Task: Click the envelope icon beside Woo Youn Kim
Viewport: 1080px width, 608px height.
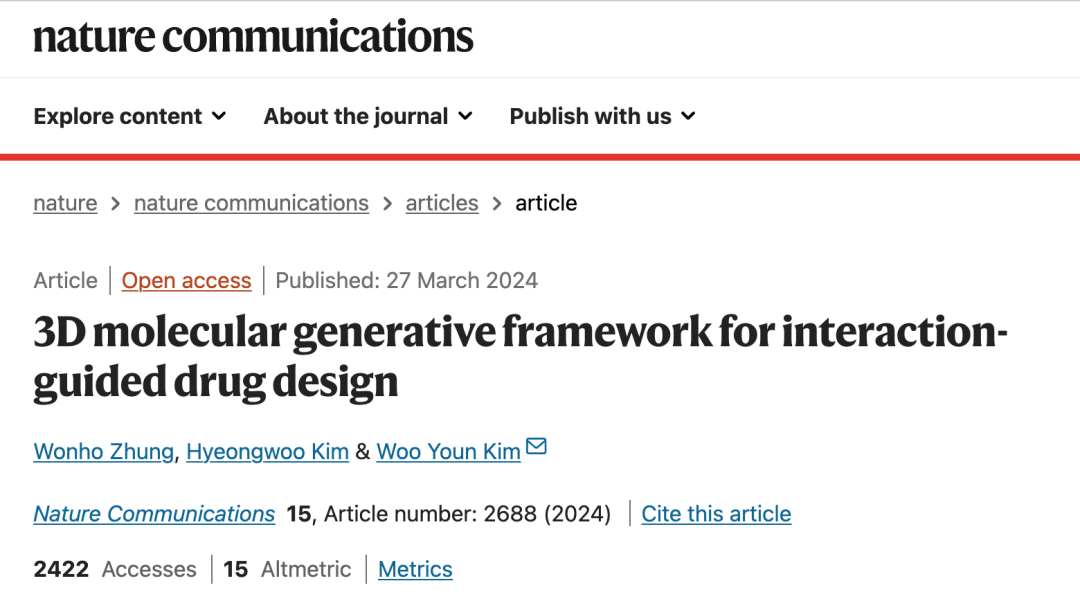Action: 536,446
